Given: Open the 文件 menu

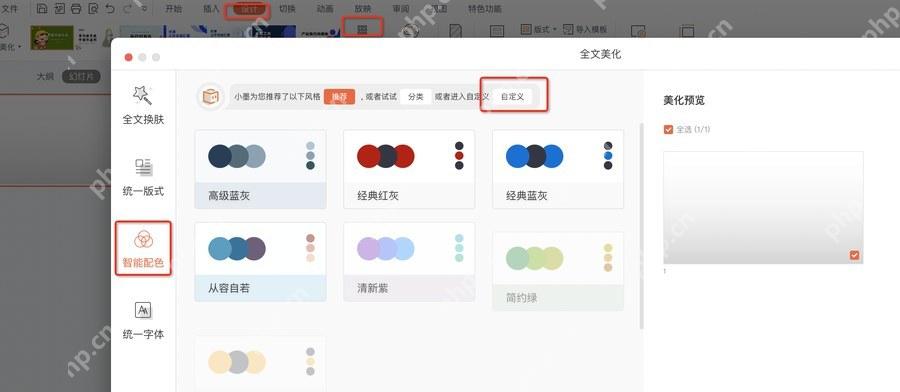Looking at the screenshot, I should click(x=10, y=9).
